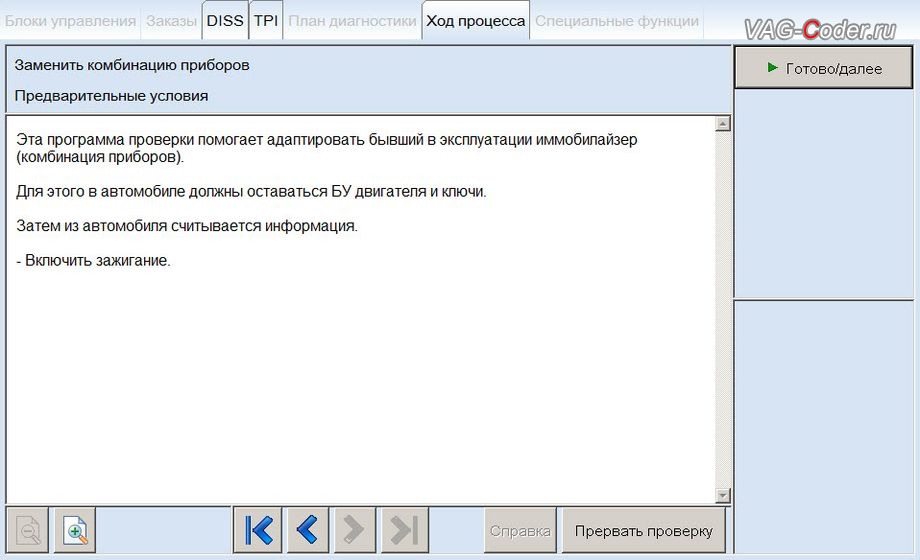The height and width of the screenshot is (560, 920).
Task: Click the vertical scrollbar track of text panel
Action: [723, 310]
